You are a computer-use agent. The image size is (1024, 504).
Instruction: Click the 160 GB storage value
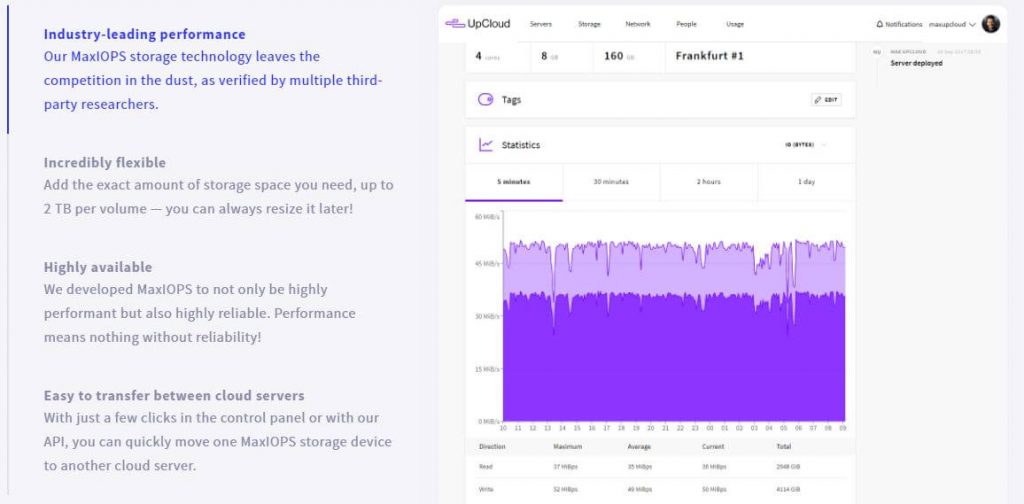(x=618, y=56)
